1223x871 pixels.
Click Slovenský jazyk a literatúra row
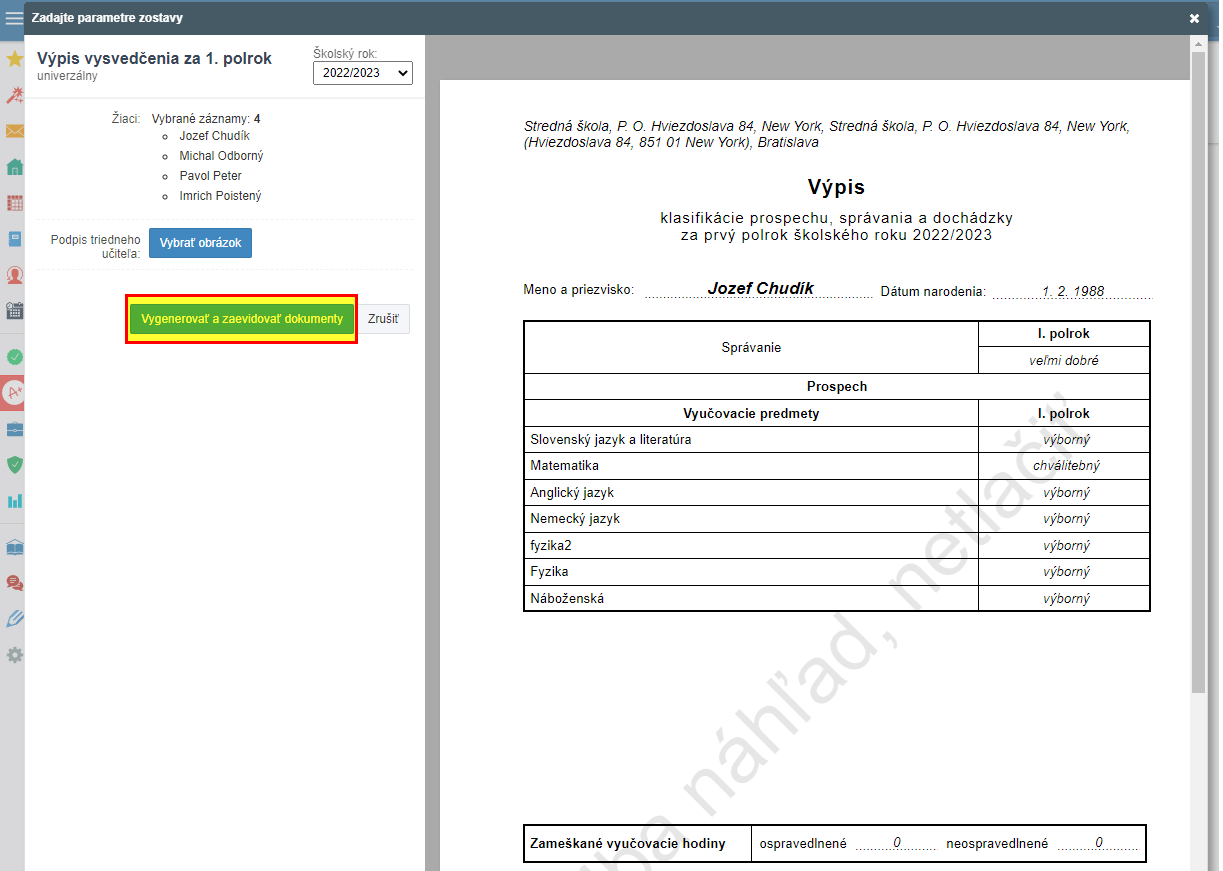click(x=837, y=440)
